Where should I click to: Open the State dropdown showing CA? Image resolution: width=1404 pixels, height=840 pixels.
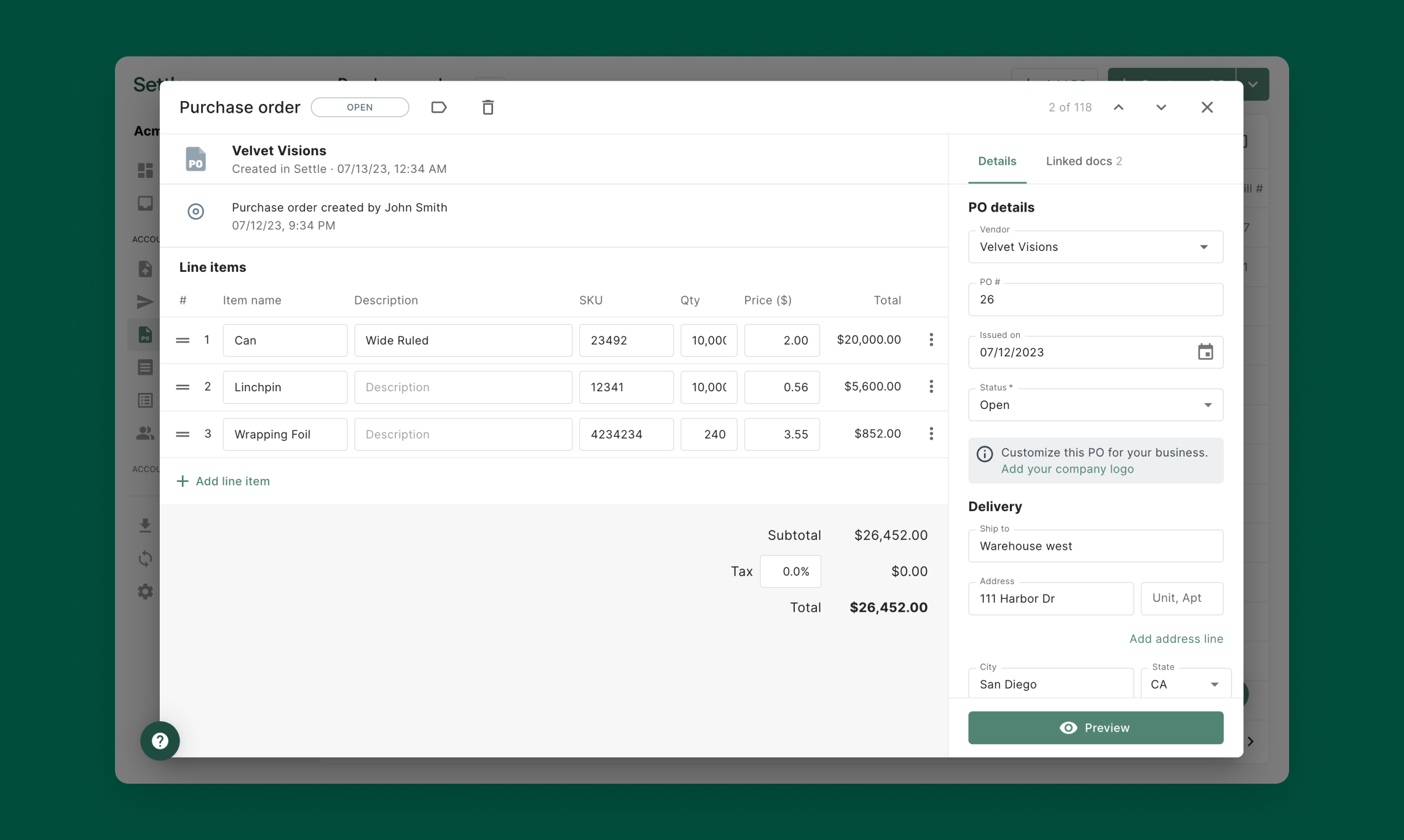pyautogui.click(x=1186, y=683)
